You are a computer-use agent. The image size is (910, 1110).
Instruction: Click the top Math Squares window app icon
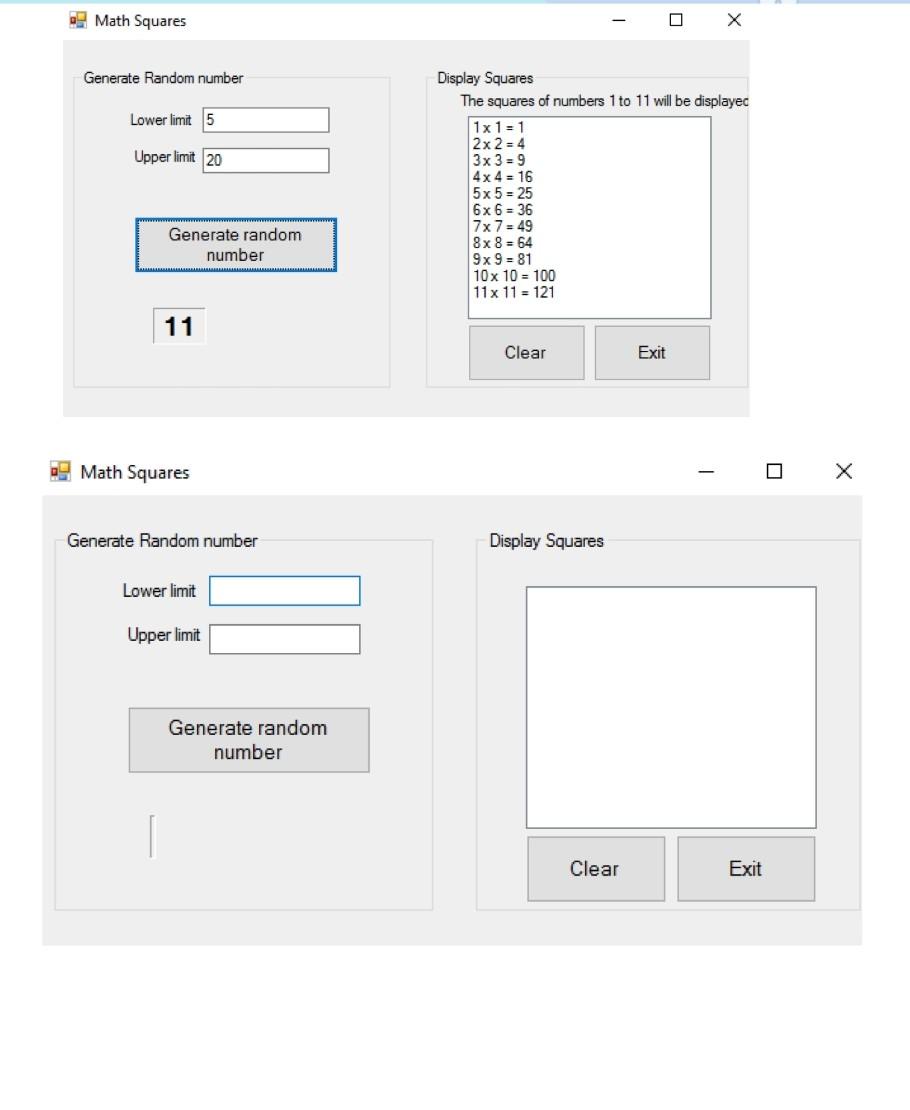[78, 21]
